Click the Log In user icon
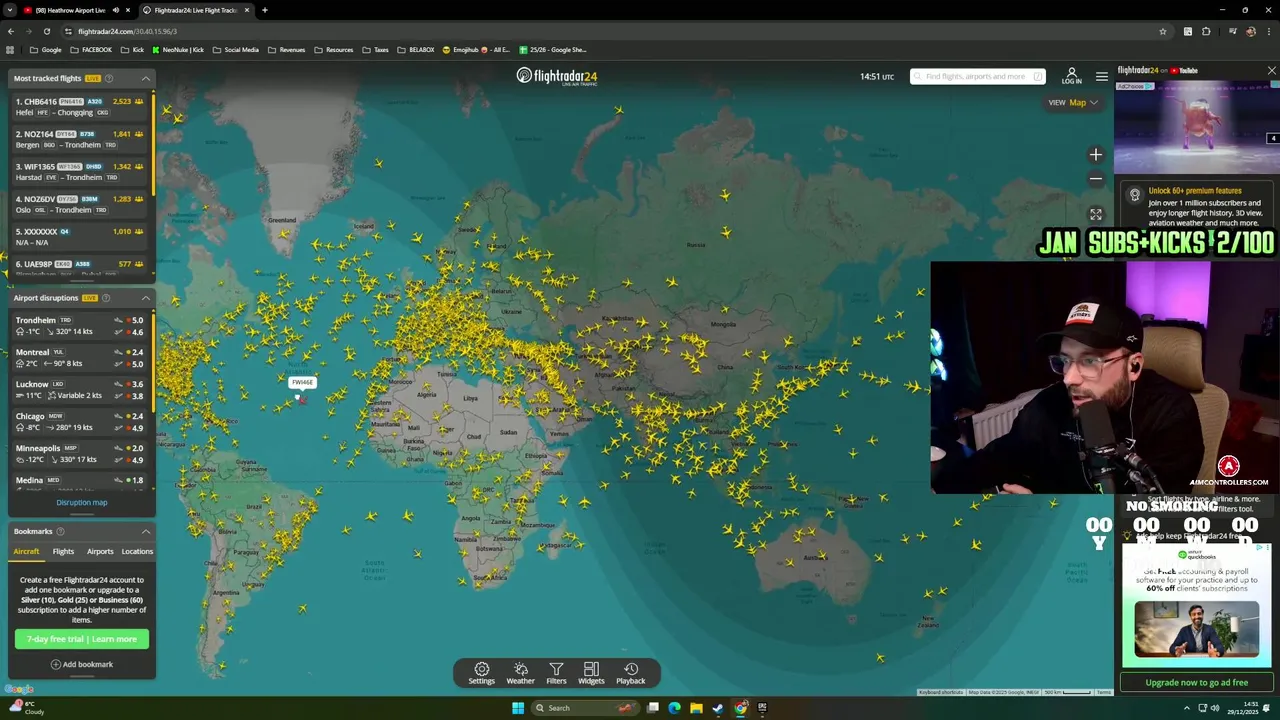 point(1071,76)
